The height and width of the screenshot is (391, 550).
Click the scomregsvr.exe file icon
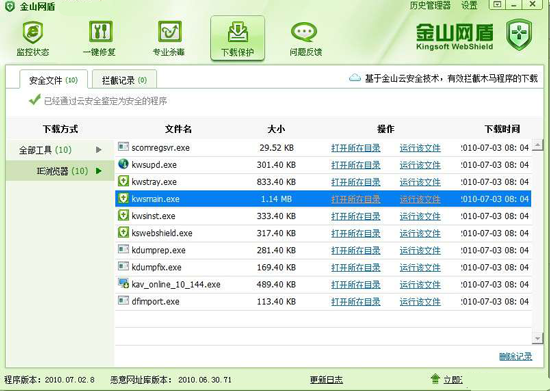[x=123, y=147]
